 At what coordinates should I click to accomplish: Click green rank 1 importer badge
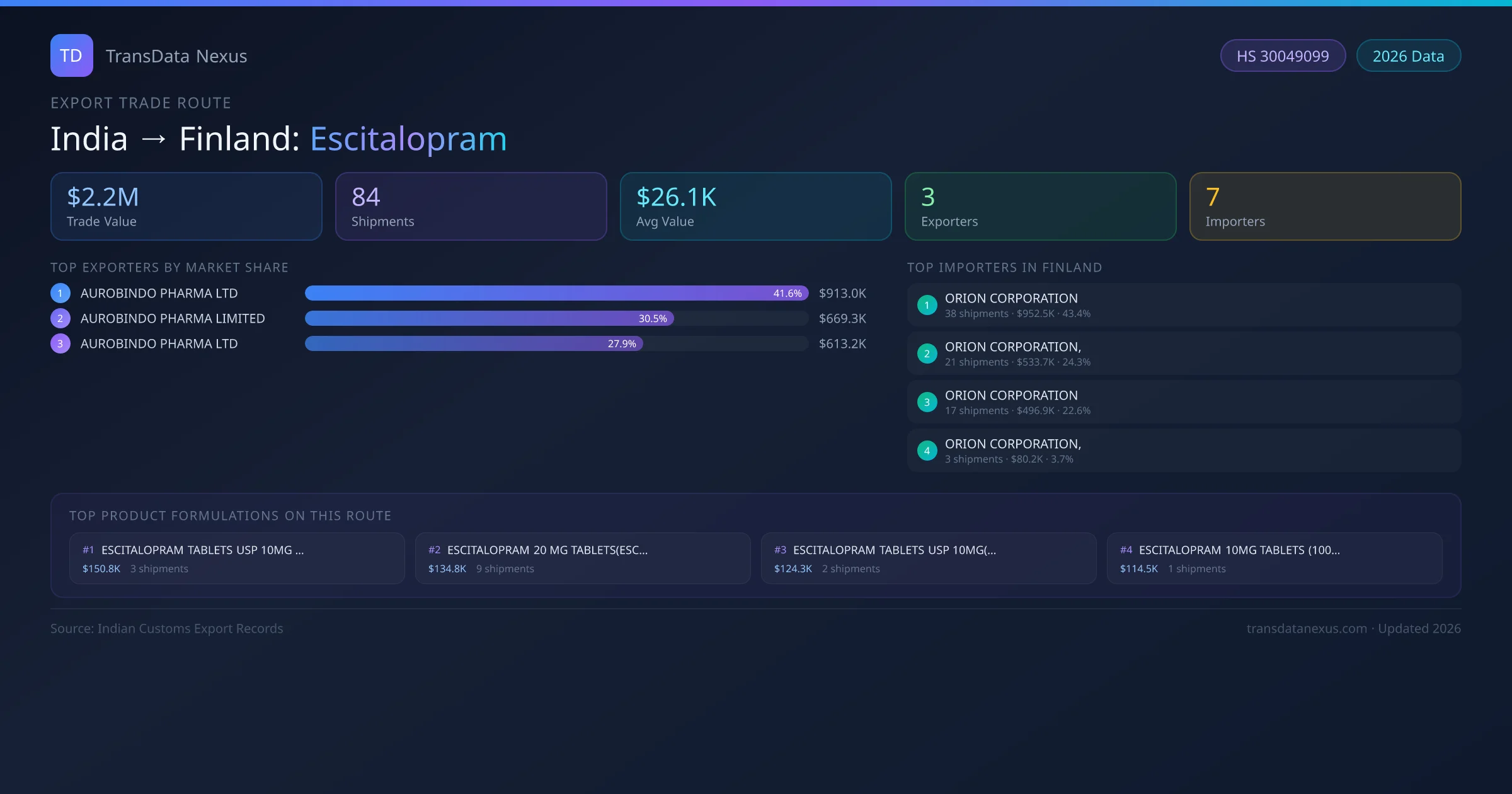[927, 305]
